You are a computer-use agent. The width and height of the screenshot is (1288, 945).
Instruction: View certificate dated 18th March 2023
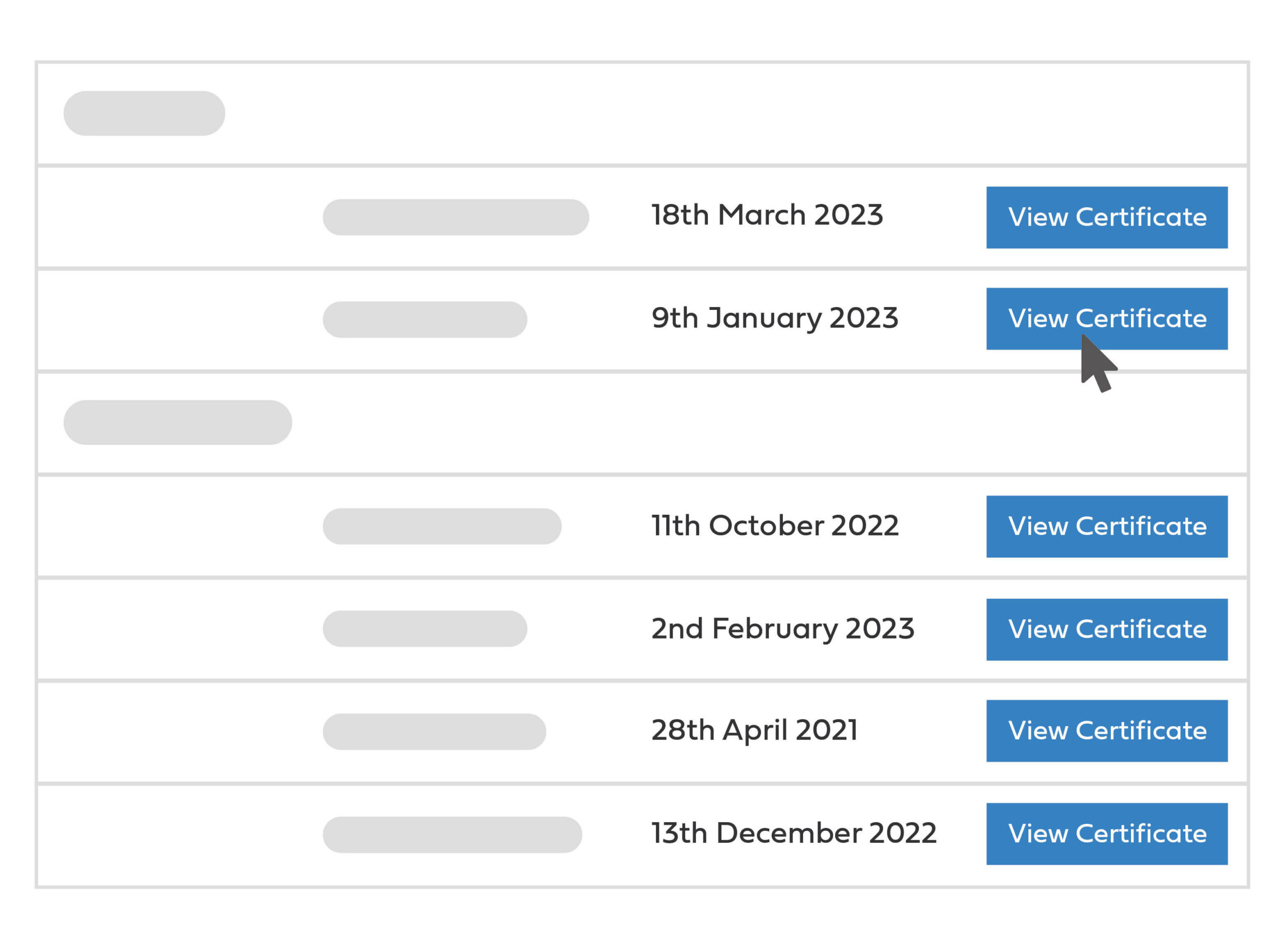pyautogui.click(x=1107, y=217)
